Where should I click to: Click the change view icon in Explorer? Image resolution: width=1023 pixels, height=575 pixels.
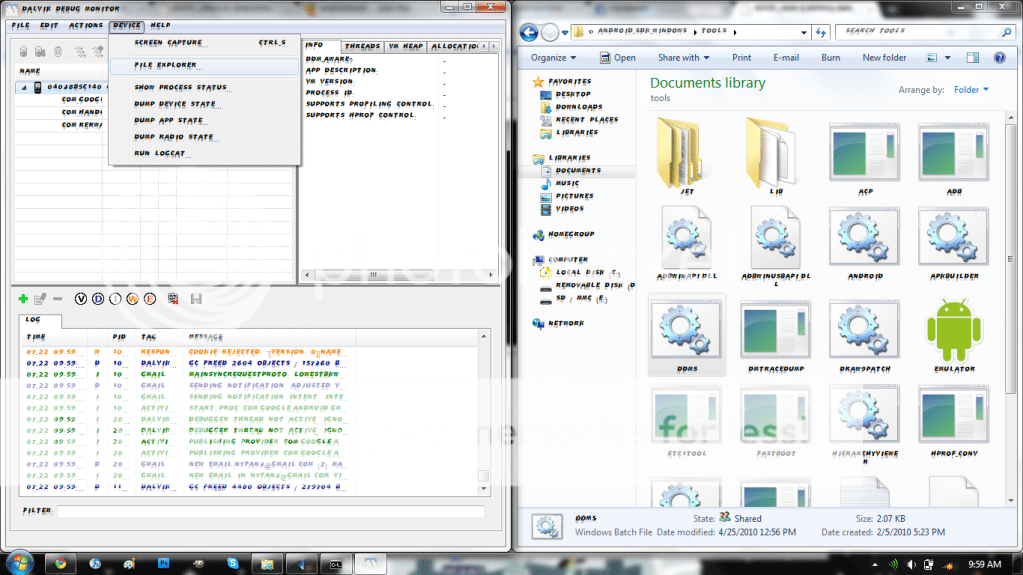pyautogui.click(x=932, y=57)
